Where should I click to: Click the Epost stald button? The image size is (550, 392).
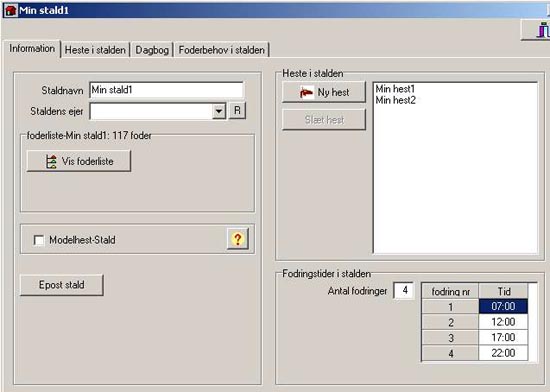(62, 285)
